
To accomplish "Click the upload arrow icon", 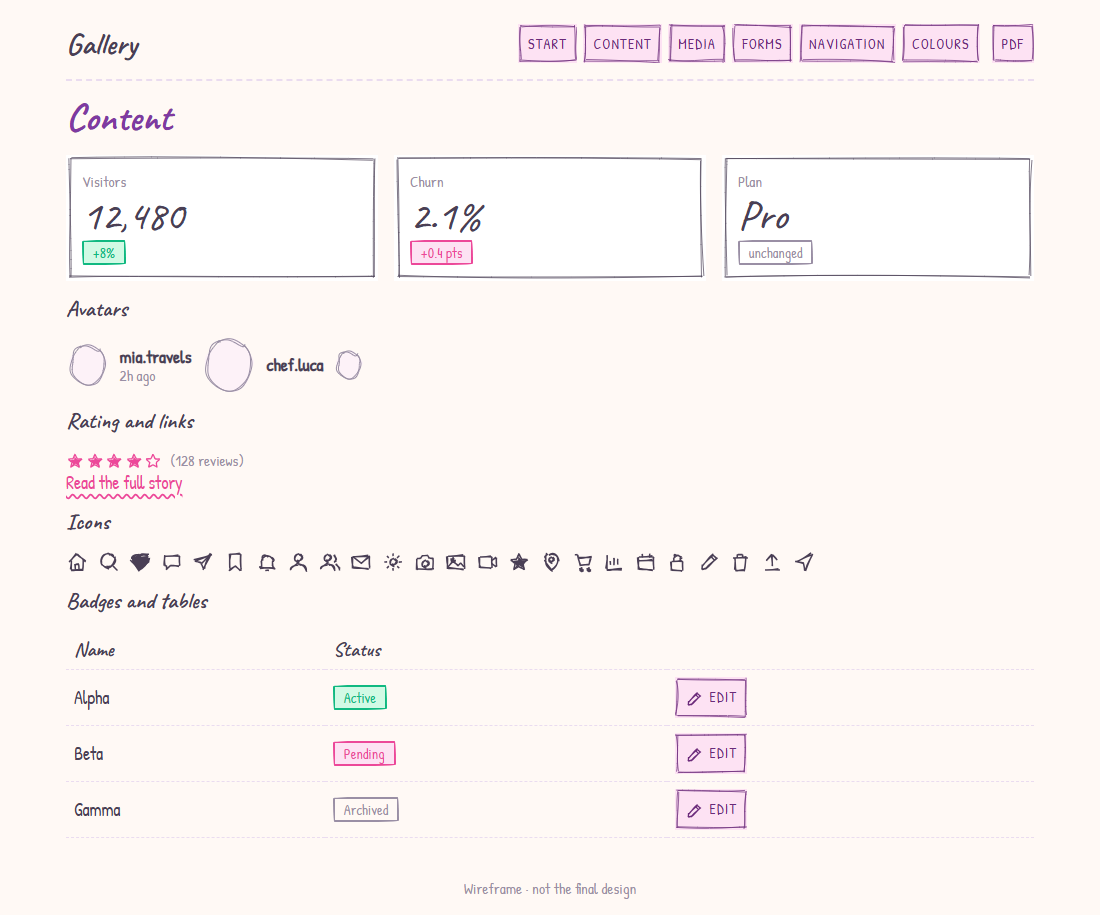I will click(772, 562).
